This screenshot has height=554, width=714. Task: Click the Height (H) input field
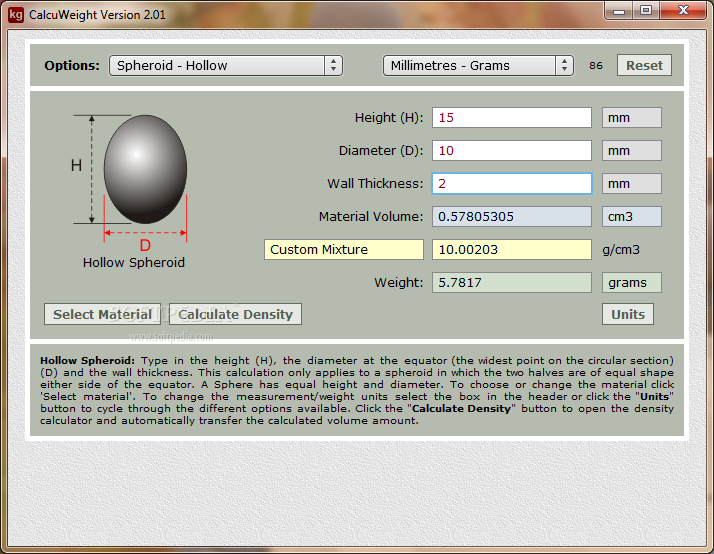(512, 117)
